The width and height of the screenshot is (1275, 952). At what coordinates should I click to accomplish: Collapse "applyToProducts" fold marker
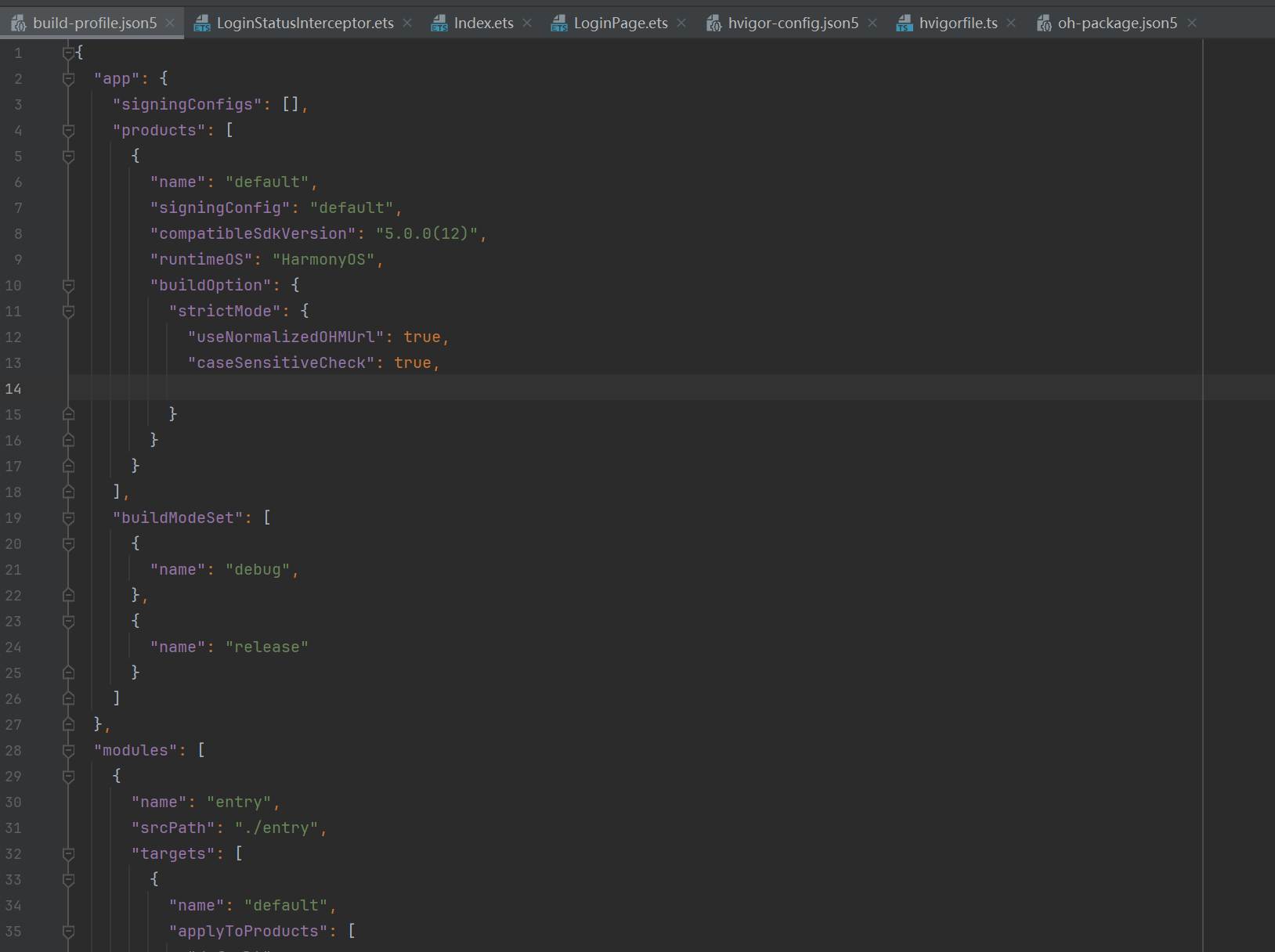pos(68,932)
